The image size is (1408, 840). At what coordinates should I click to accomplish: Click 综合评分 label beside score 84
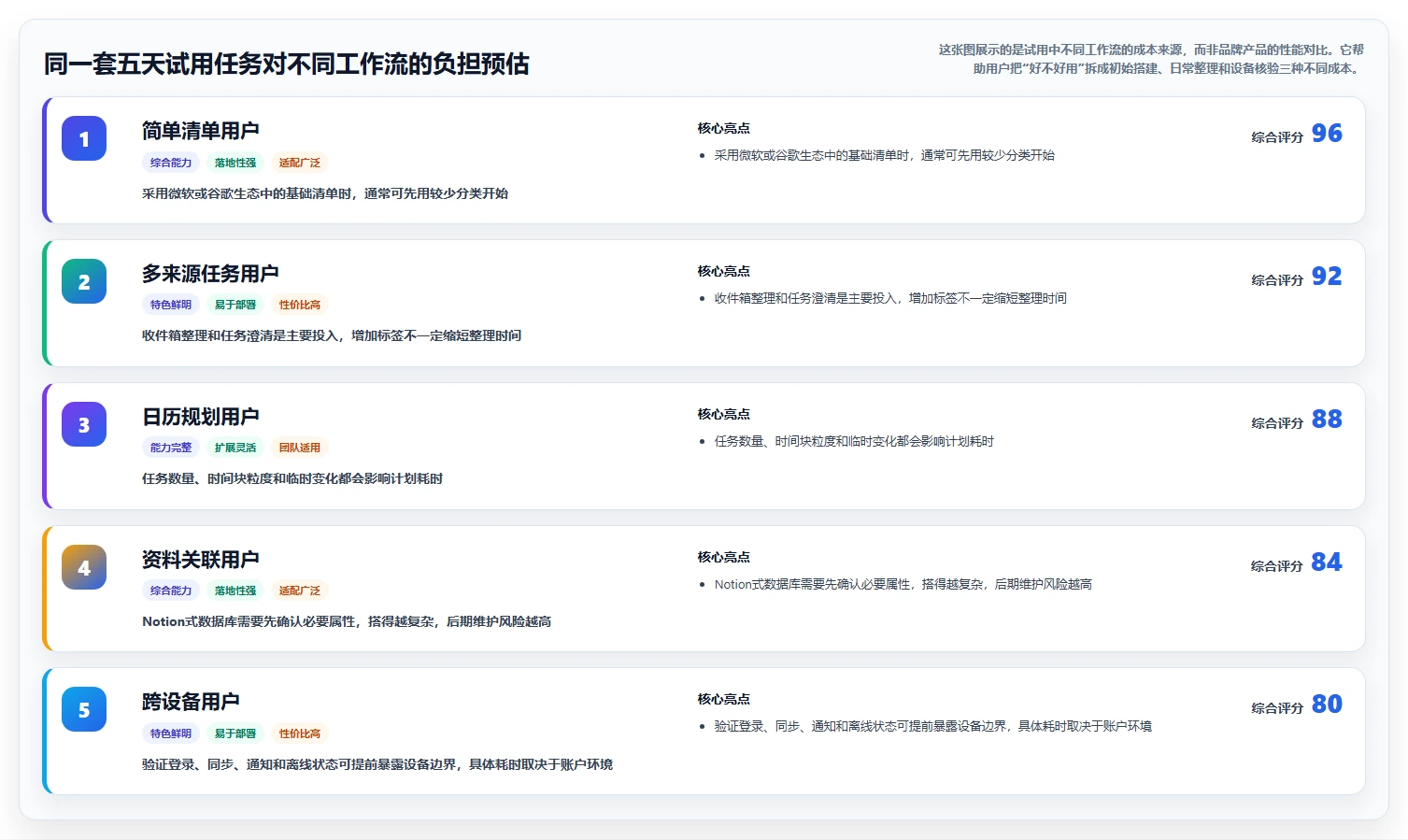1277,566
